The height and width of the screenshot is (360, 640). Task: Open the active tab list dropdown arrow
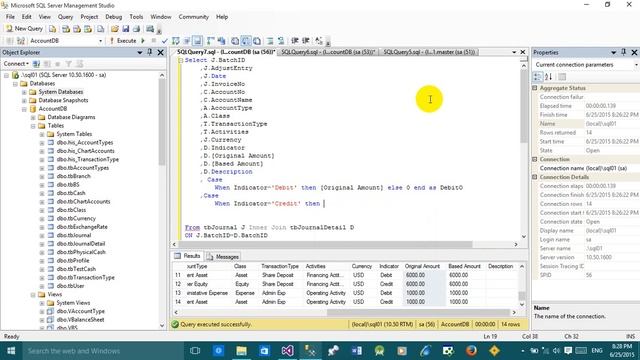click(514, 52)
